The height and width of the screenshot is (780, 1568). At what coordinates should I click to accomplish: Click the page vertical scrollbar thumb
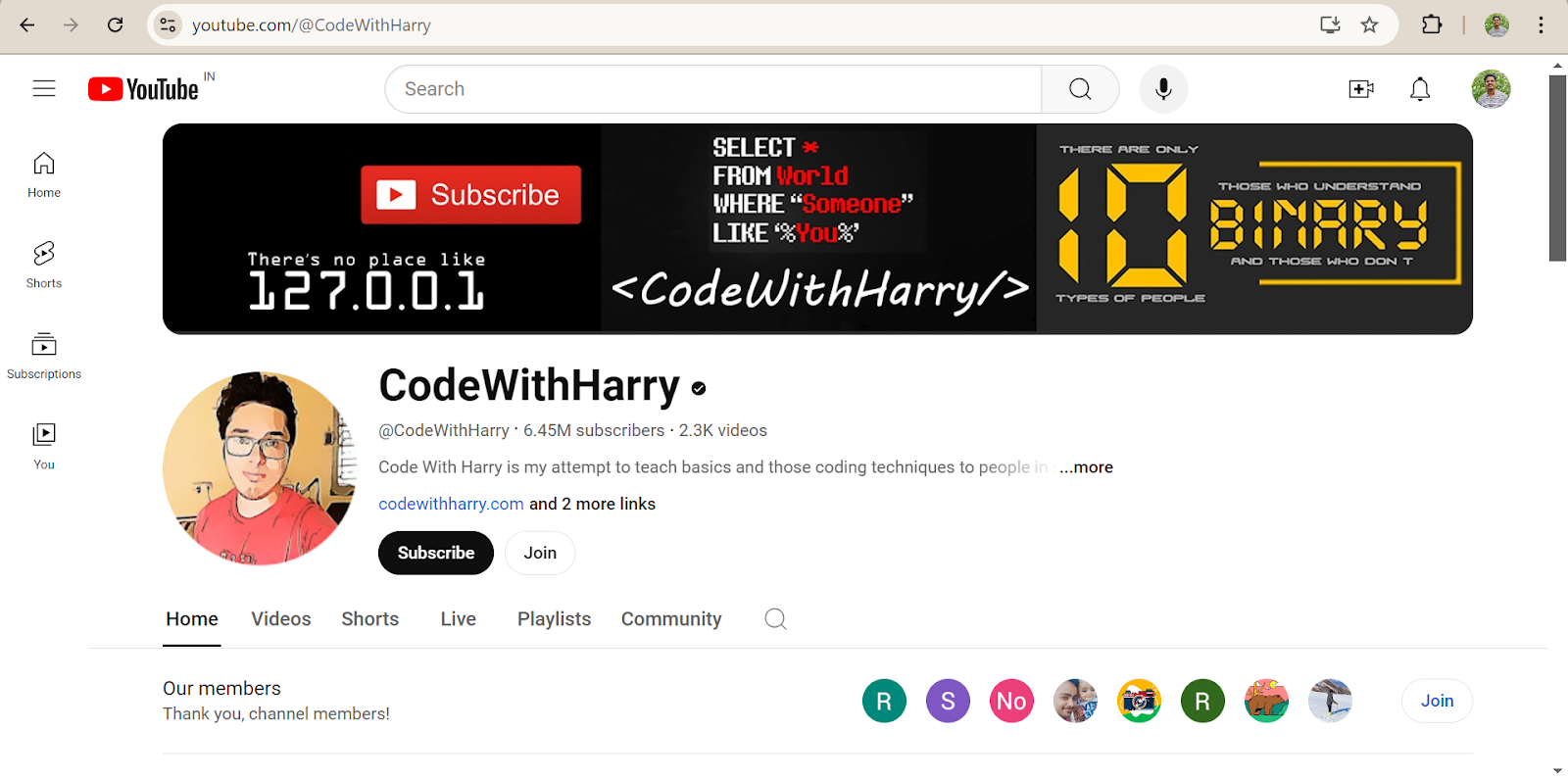point(1557,168)
